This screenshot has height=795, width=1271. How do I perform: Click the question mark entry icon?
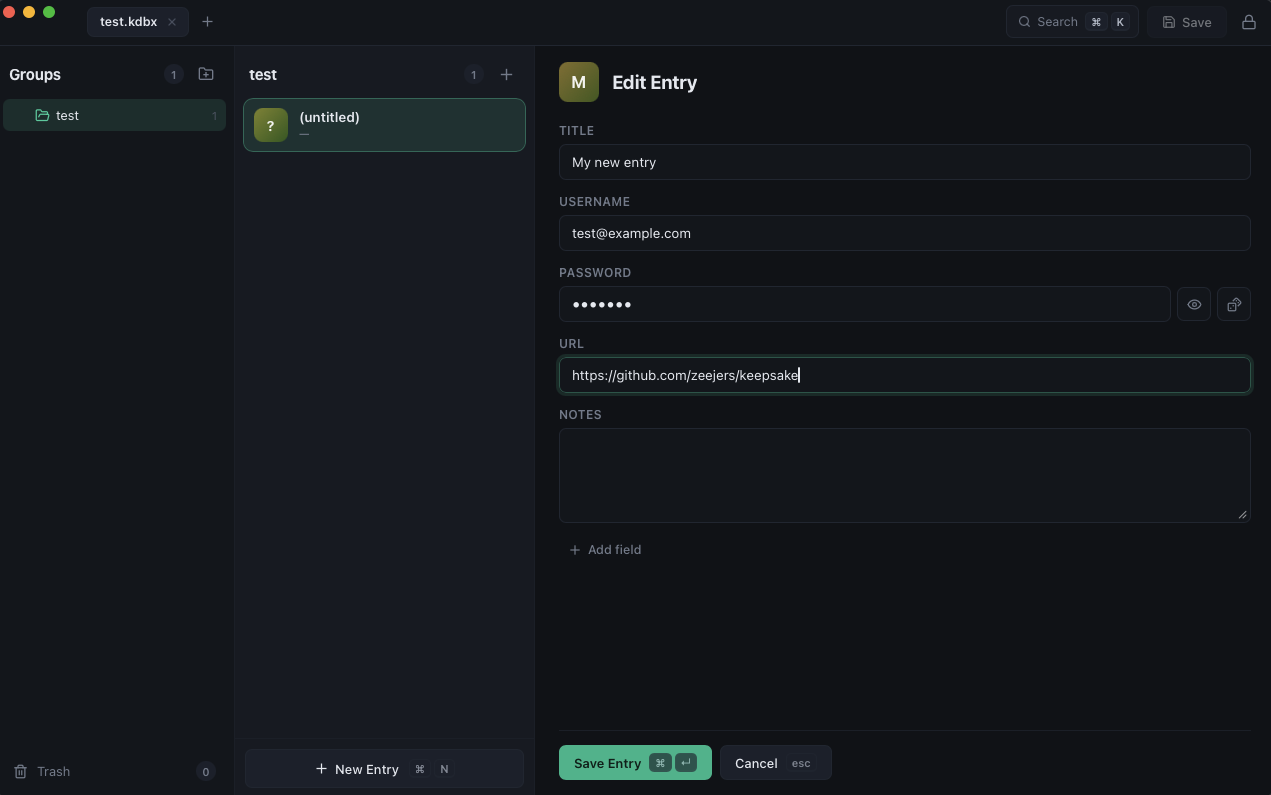(x=270, y=125)
